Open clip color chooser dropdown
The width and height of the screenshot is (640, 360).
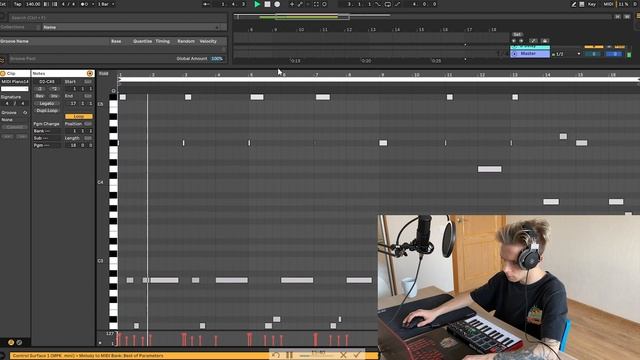pyautogui.click(x=14, y=89)
